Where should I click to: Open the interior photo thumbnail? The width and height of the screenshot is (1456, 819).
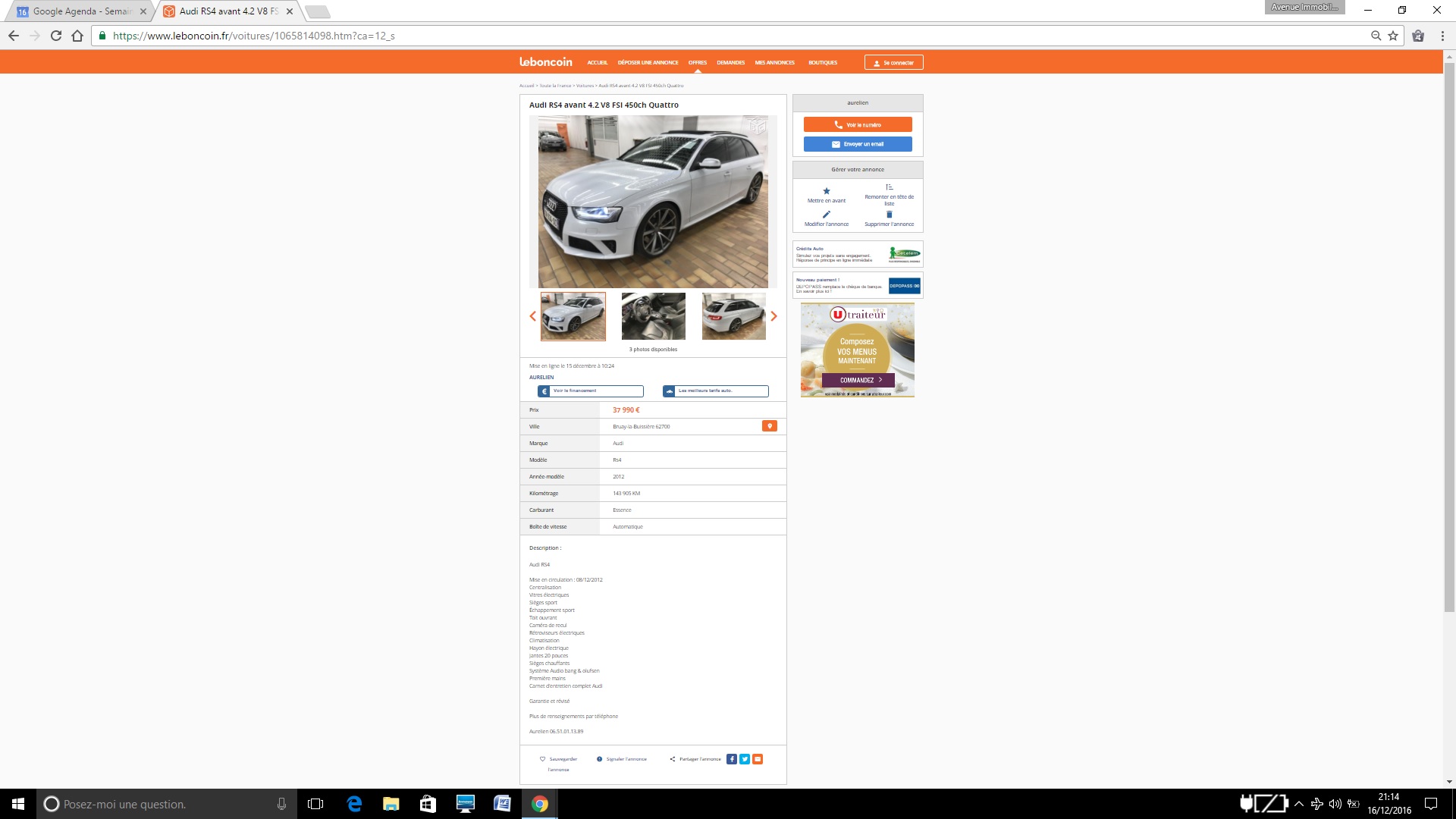pos(653,316)
